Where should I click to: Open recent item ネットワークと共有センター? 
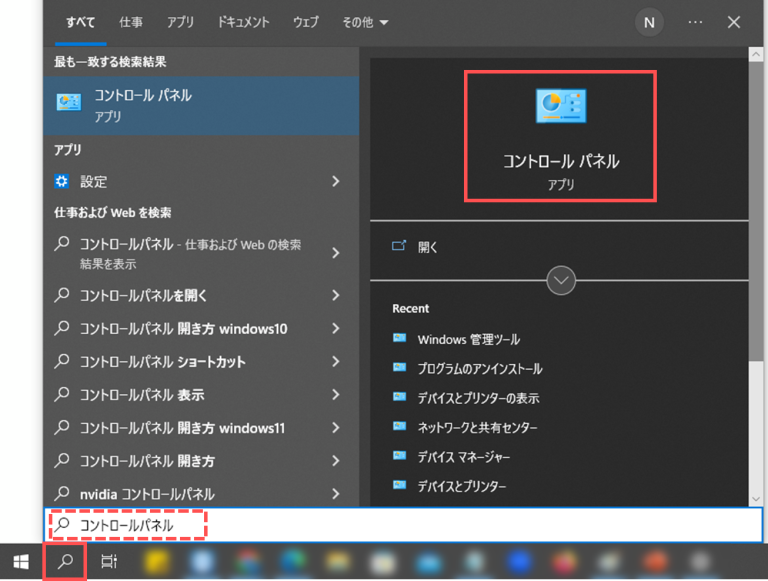pos(478,427)
